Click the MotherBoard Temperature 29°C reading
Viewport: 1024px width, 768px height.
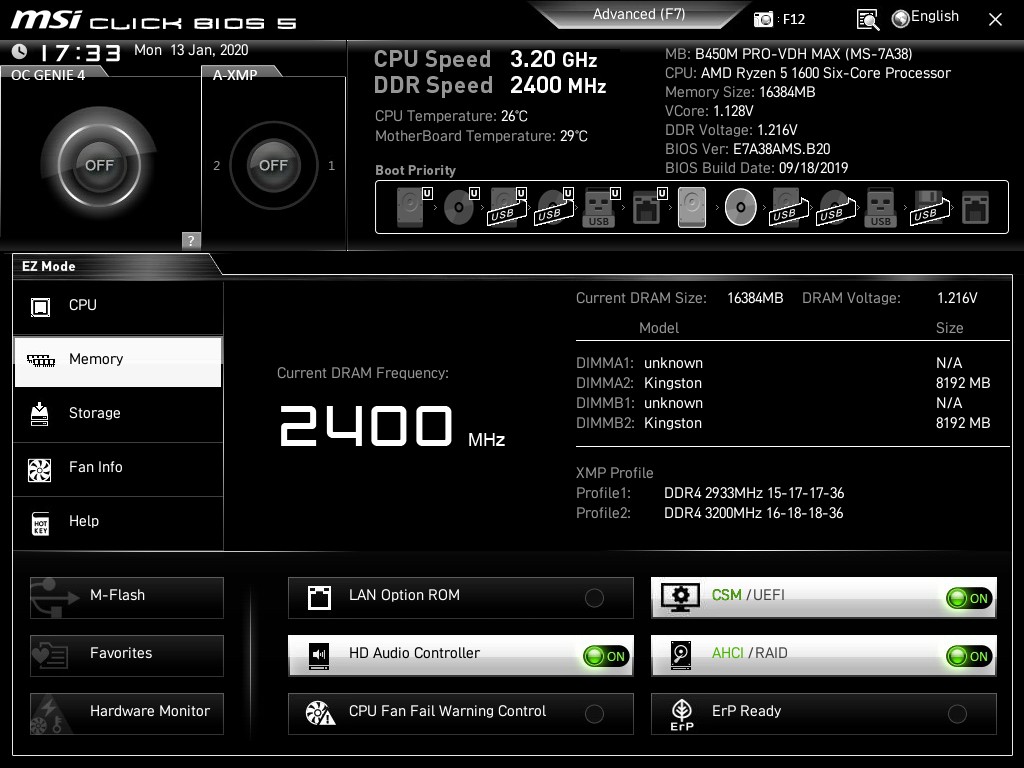point(481,136)
